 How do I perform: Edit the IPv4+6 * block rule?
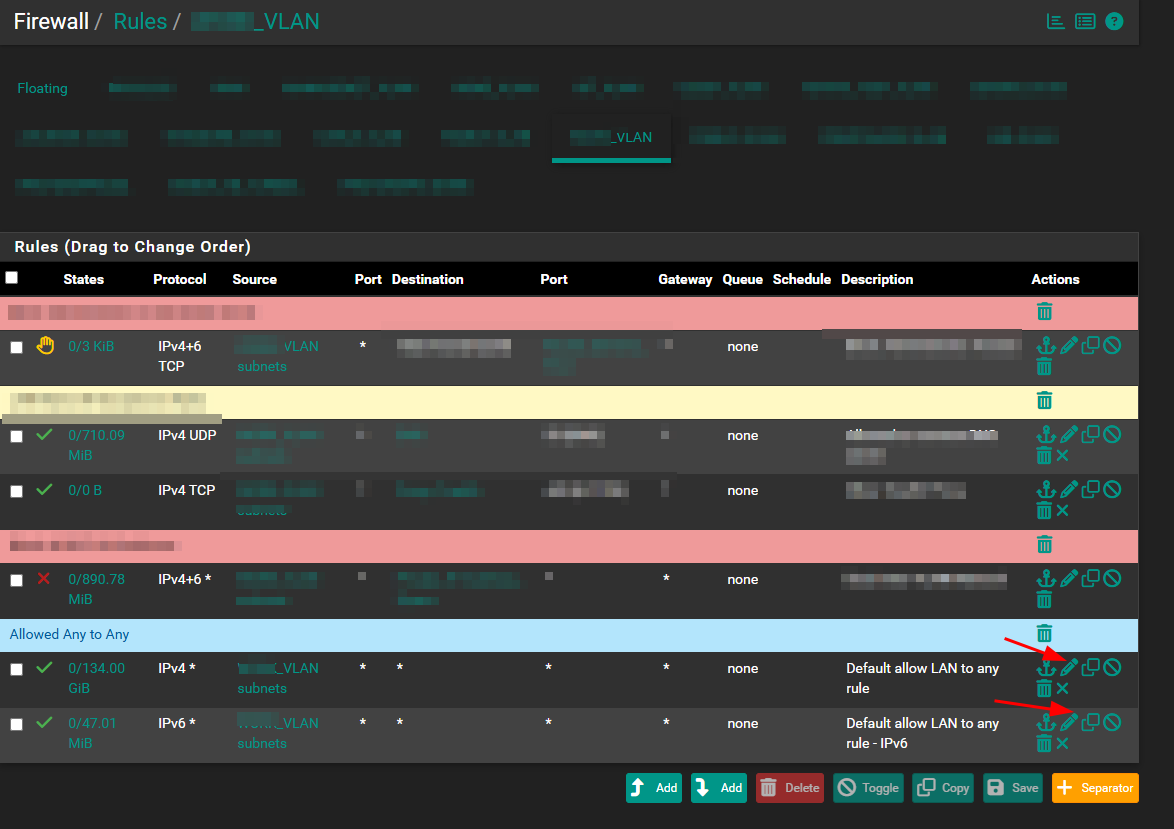click(x=1069, y=578)
